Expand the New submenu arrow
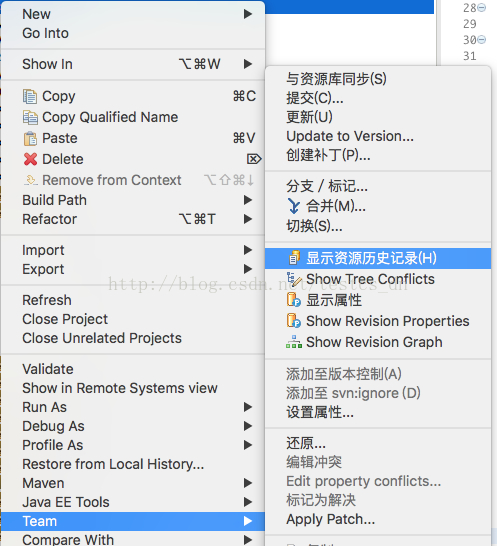The width and height of the screenshot is (497, 546). click(x=248, y=14)
